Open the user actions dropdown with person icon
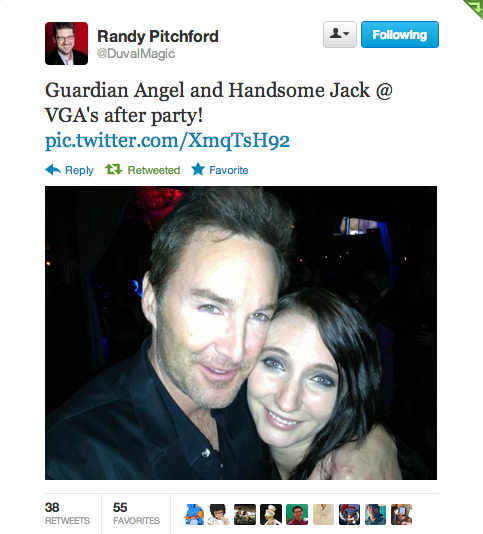The width and height of the screenshot is (483, 534). point(340,34)
